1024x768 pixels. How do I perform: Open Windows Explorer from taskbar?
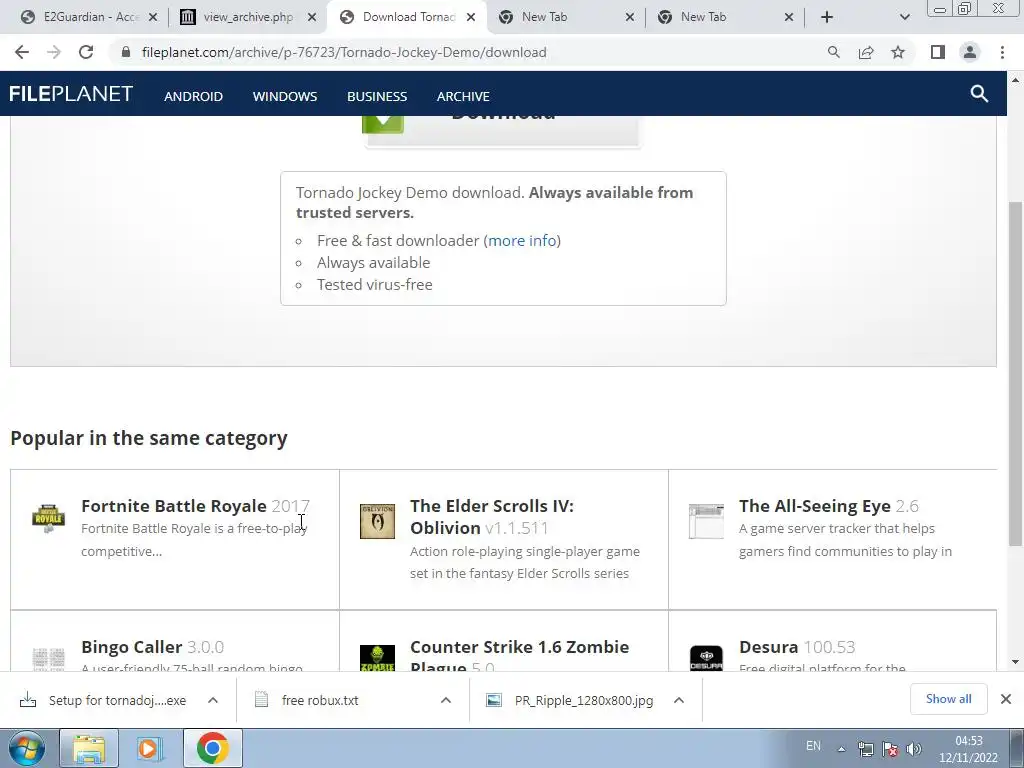[89, 748]
